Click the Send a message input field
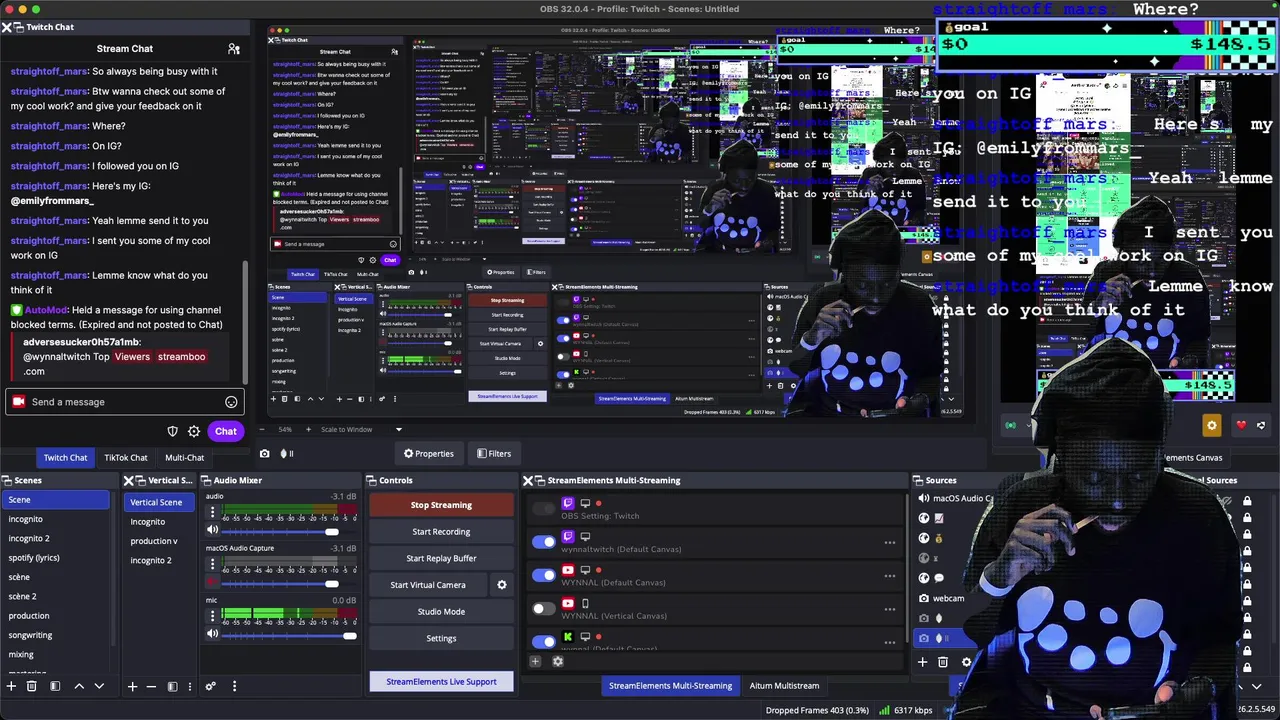1280x720 pixels. click(x=124, y=402)
